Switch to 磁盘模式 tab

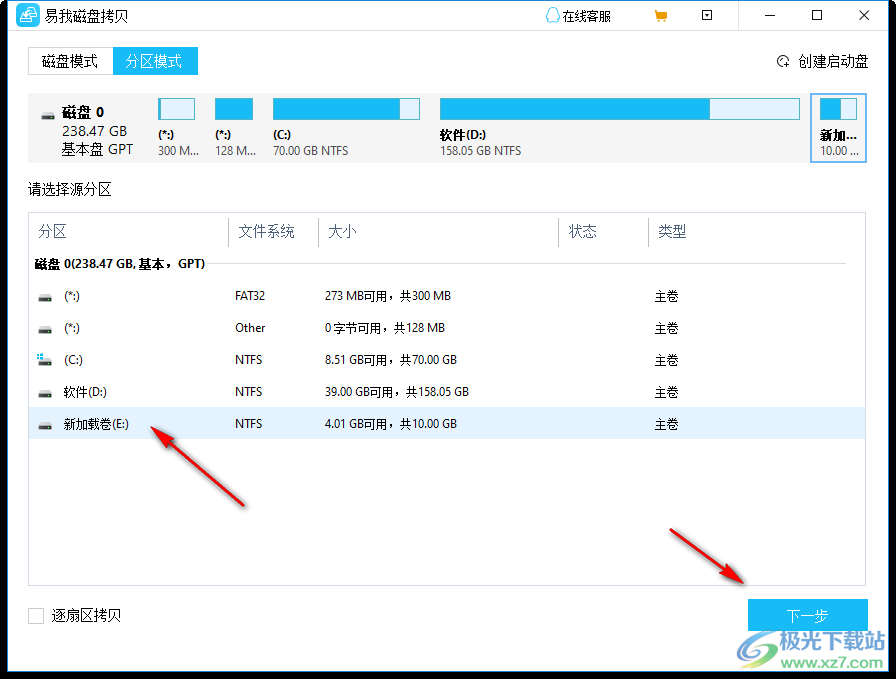[70, 61]
